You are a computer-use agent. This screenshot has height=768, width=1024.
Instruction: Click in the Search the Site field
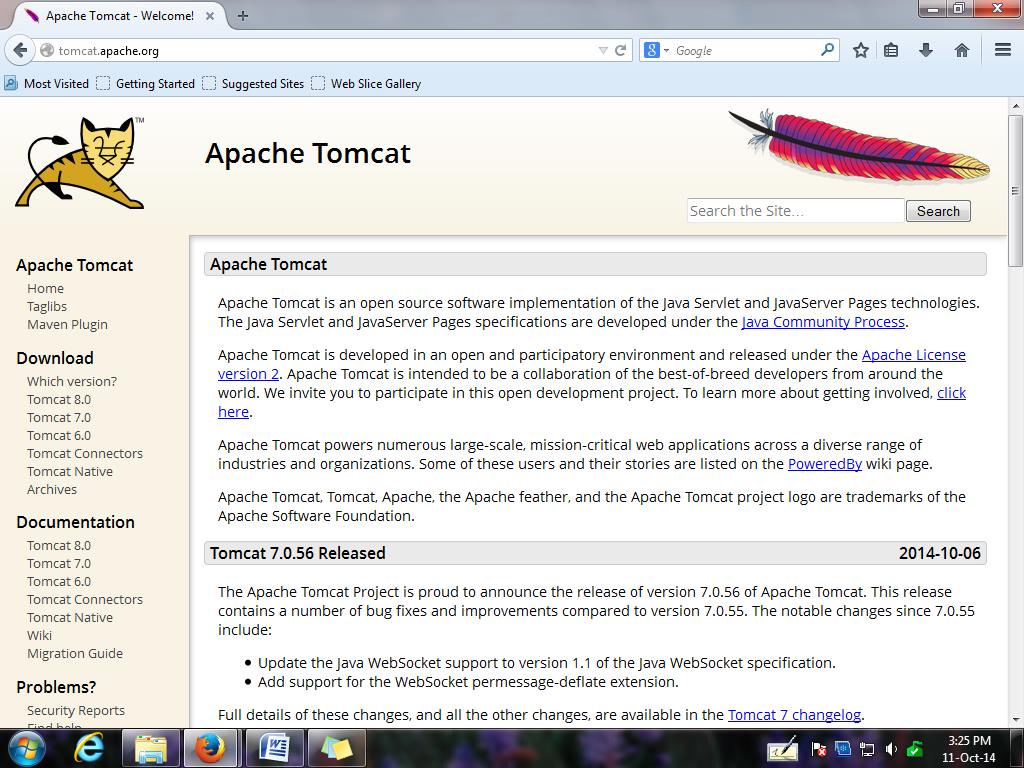point(795,211)
